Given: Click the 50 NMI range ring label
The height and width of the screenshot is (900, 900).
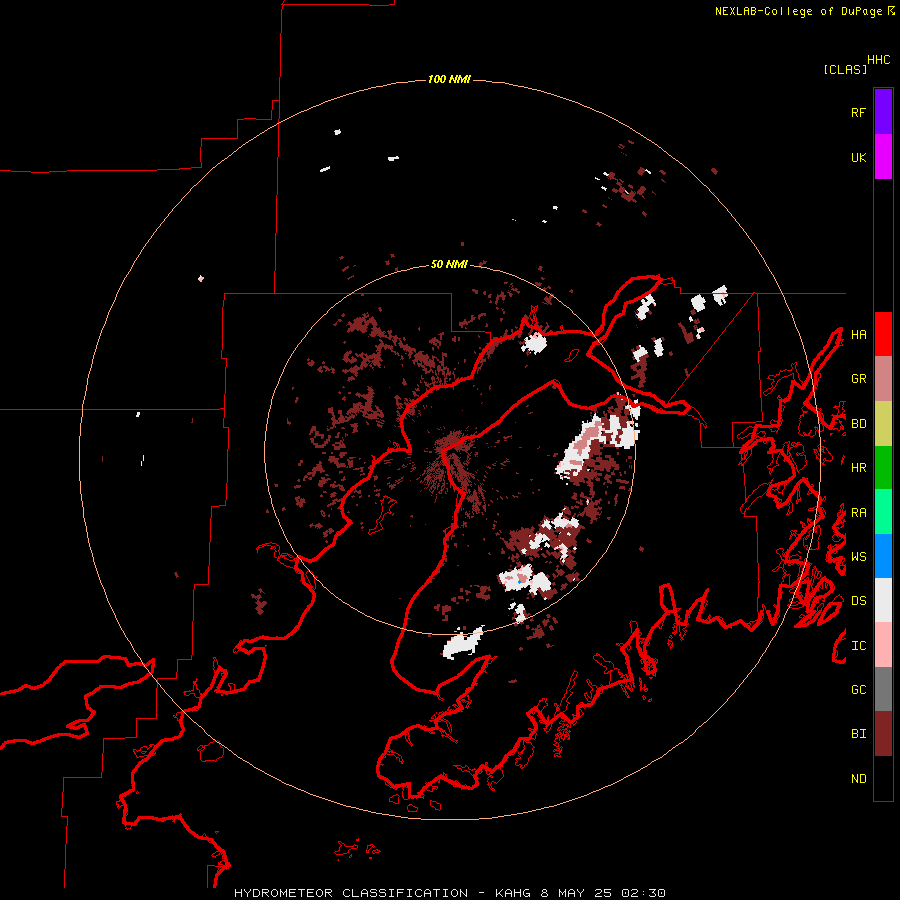Looking at the screenshot, I should pos(449,264).
